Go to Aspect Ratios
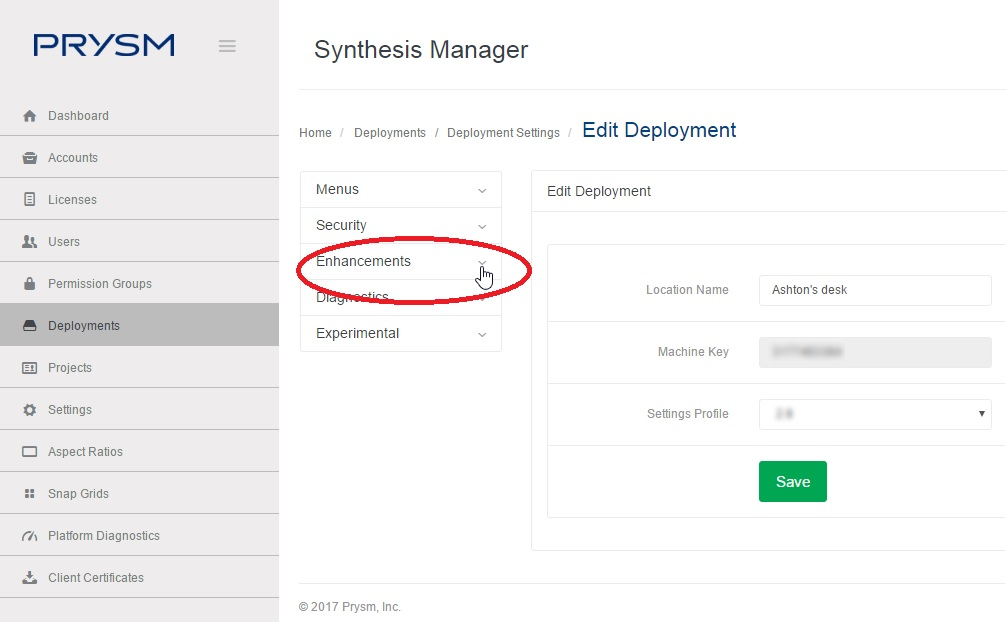The width and height of the screenshot is (1007, 622). [139, 451]
